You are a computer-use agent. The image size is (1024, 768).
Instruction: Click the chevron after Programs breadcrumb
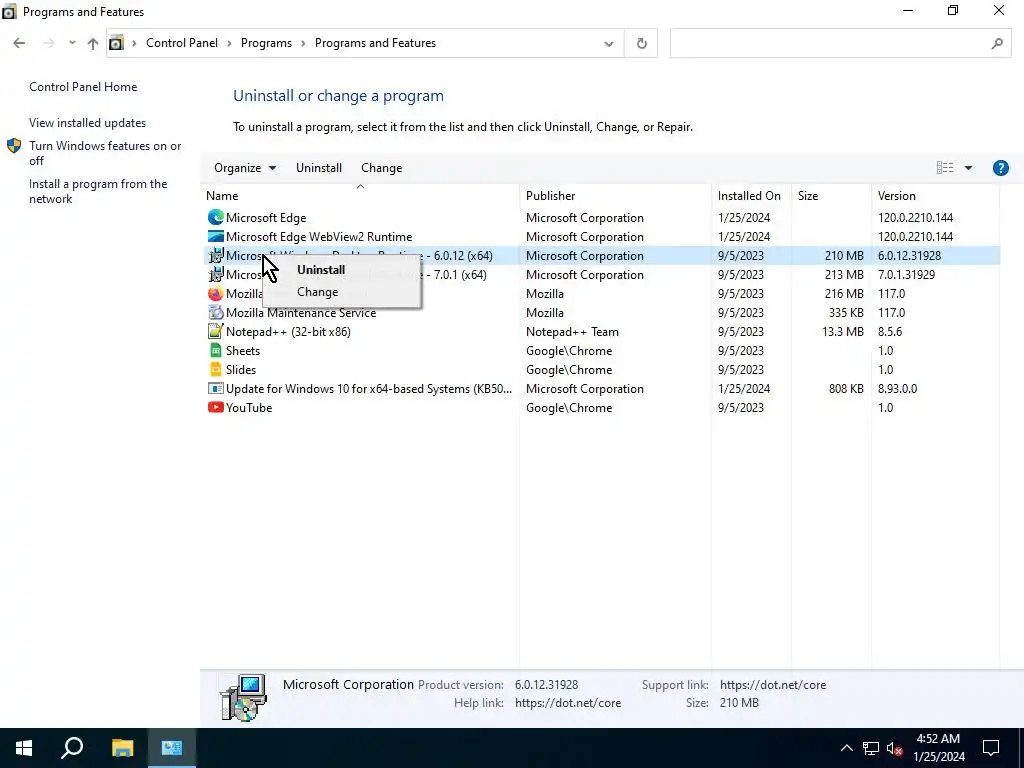[303, 43]
